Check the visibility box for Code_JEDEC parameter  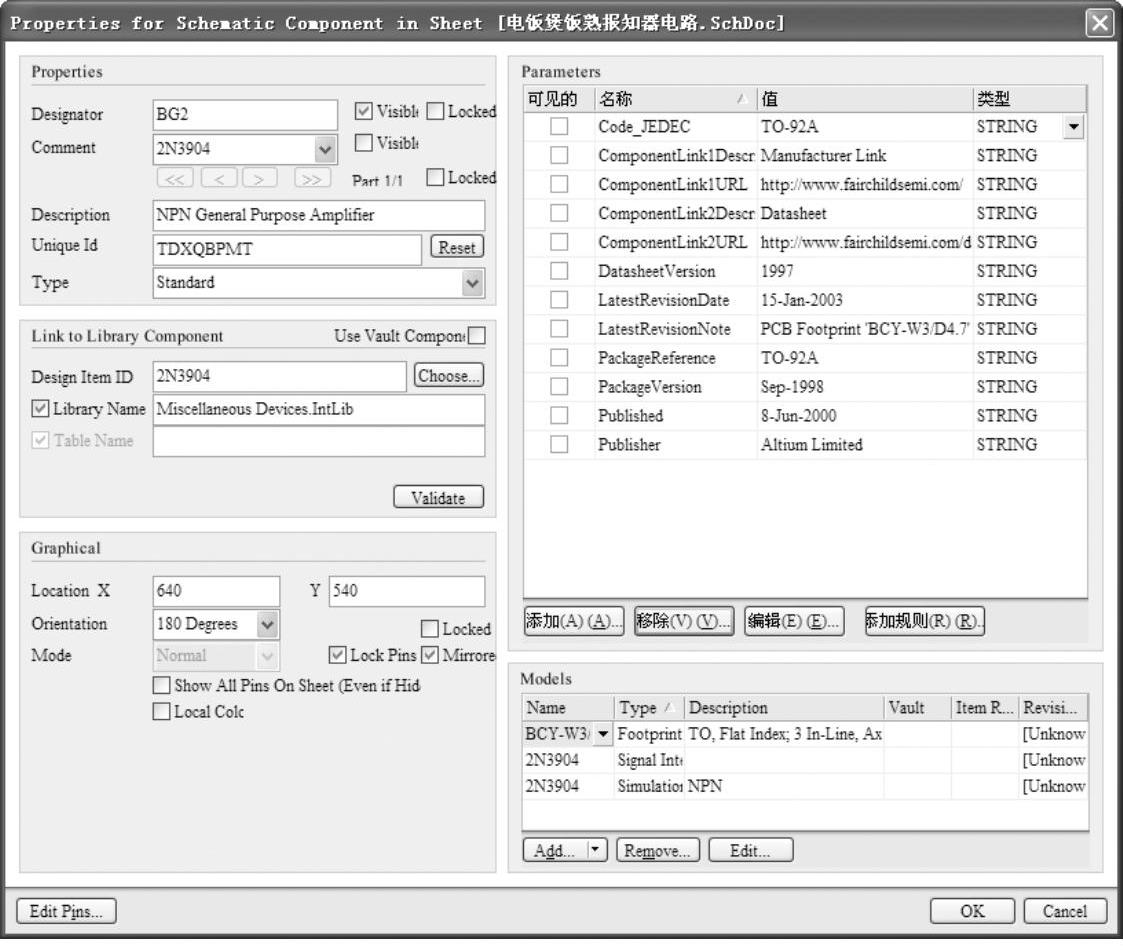559,127
